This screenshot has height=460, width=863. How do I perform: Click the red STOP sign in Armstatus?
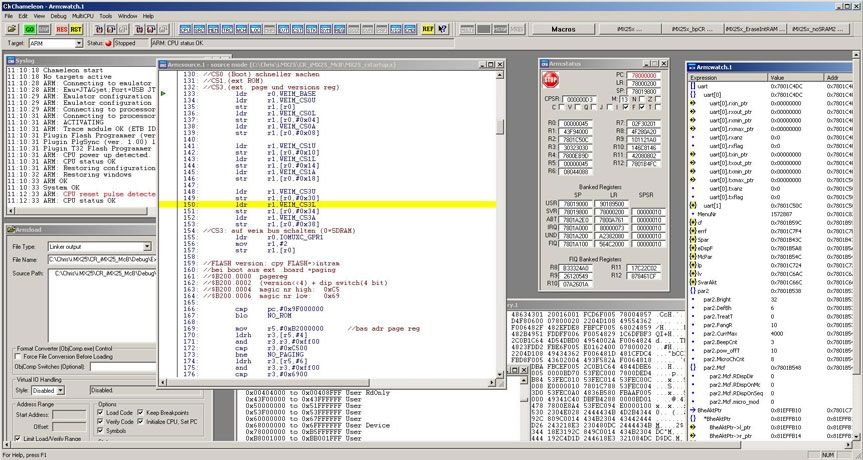coord(550,80)
